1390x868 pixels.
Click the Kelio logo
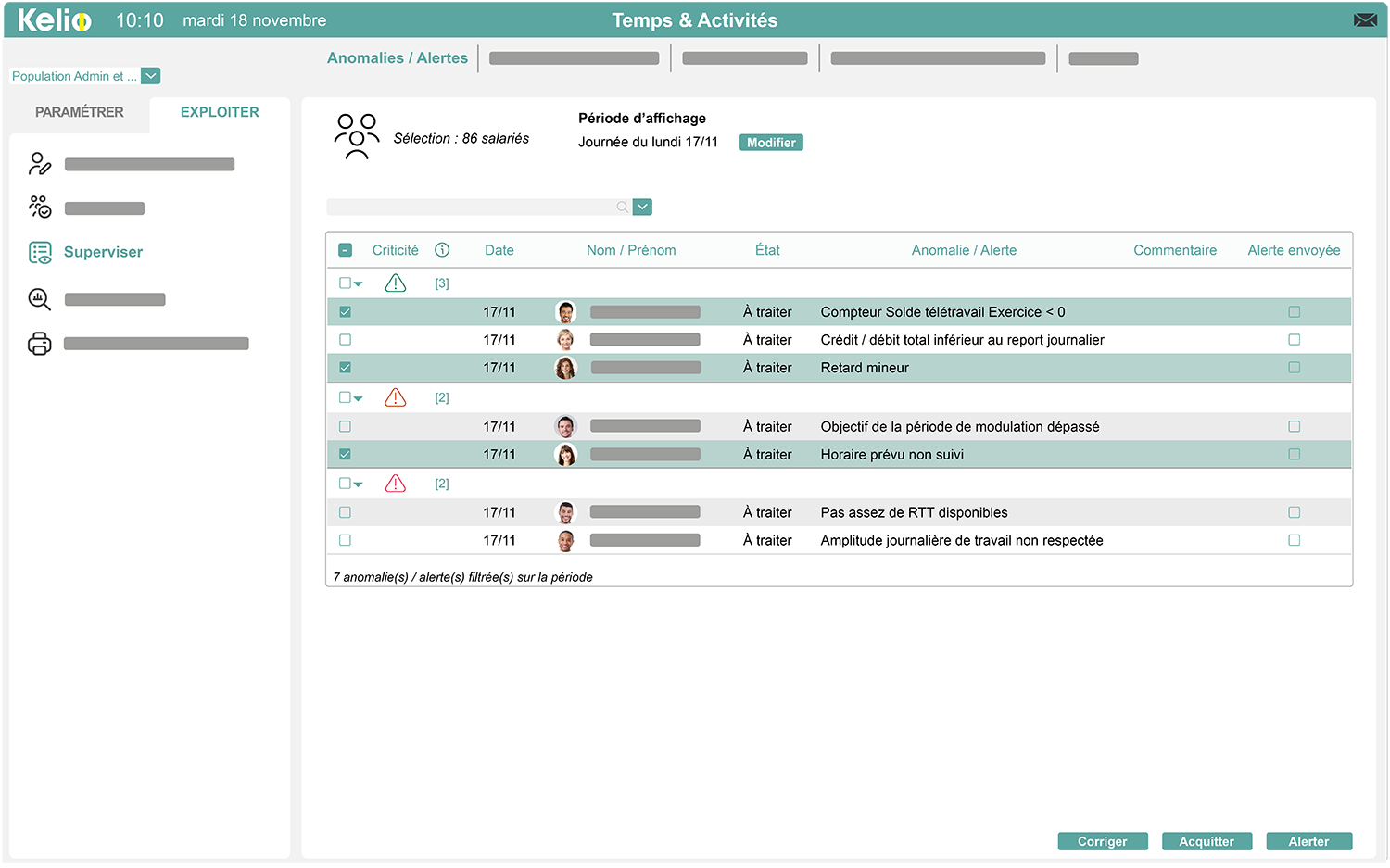(x=53, y=19)
